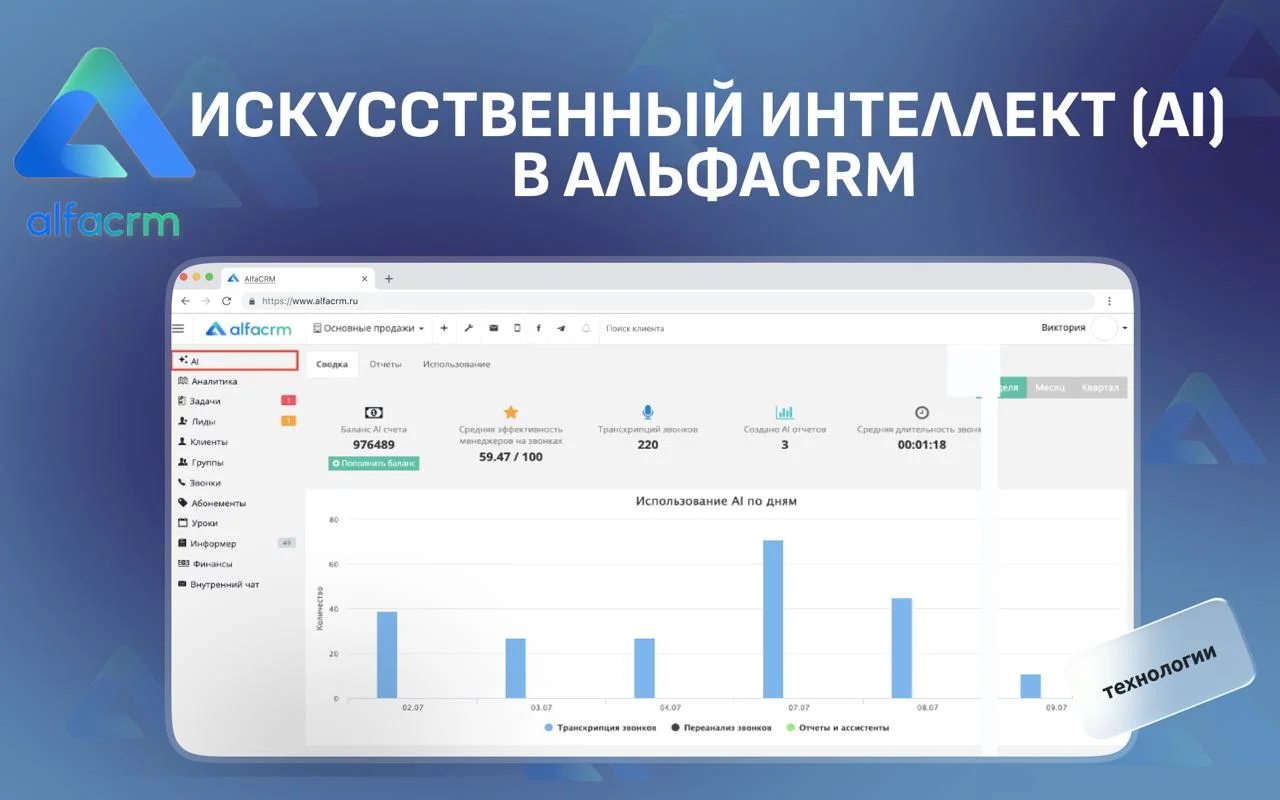The height and width of the screenshot is (800, 1280).
Task: Click the balance value 976489
Action: (374, 445)
